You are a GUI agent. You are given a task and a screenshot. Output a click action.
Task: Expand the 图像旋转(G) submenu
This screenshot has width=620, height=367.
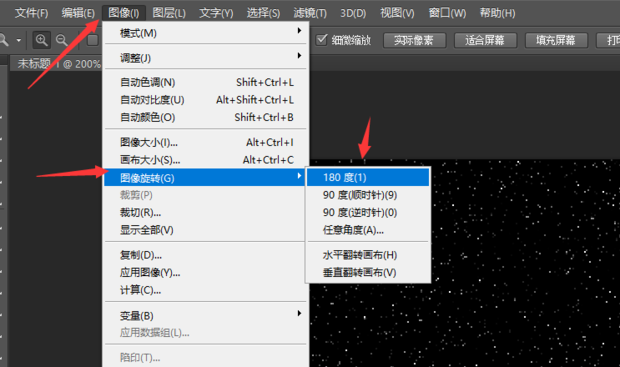point(205,178)
